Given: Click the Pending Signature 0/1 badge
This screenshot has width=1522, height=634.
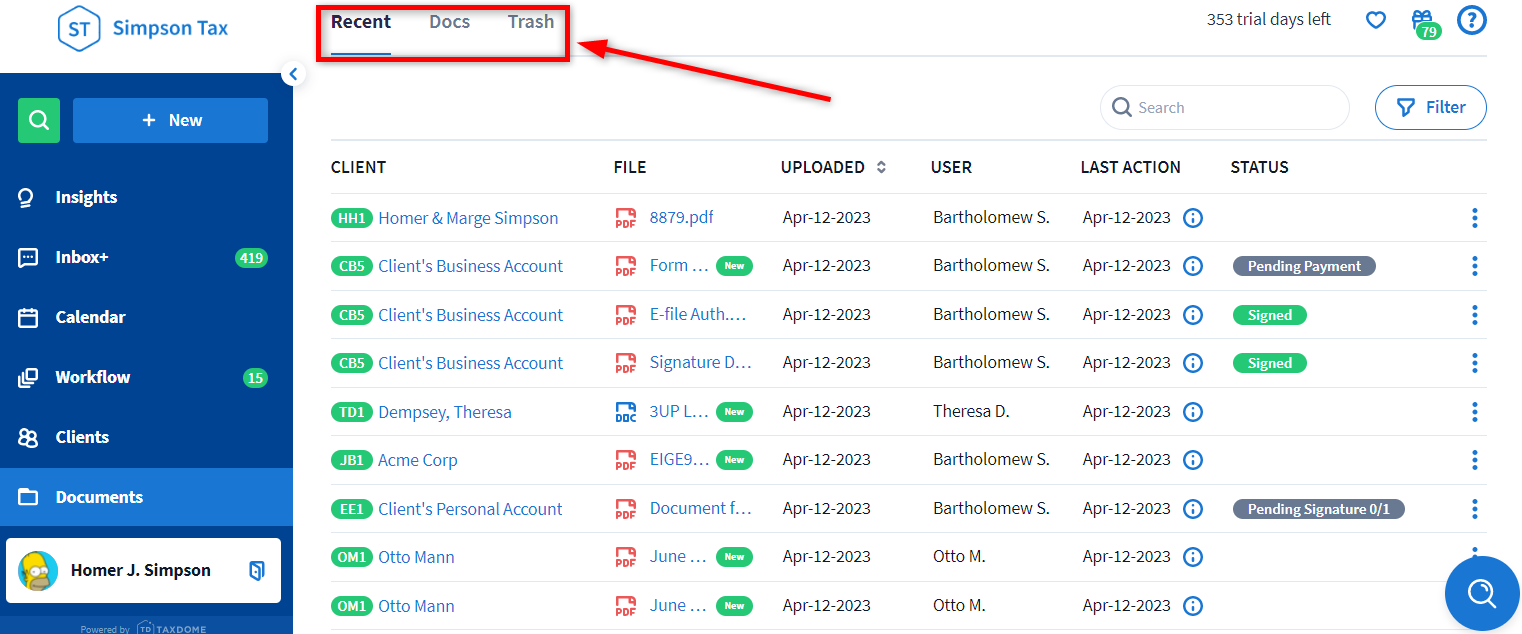Looking at the screenshot, I should (x=1319, y=509).
